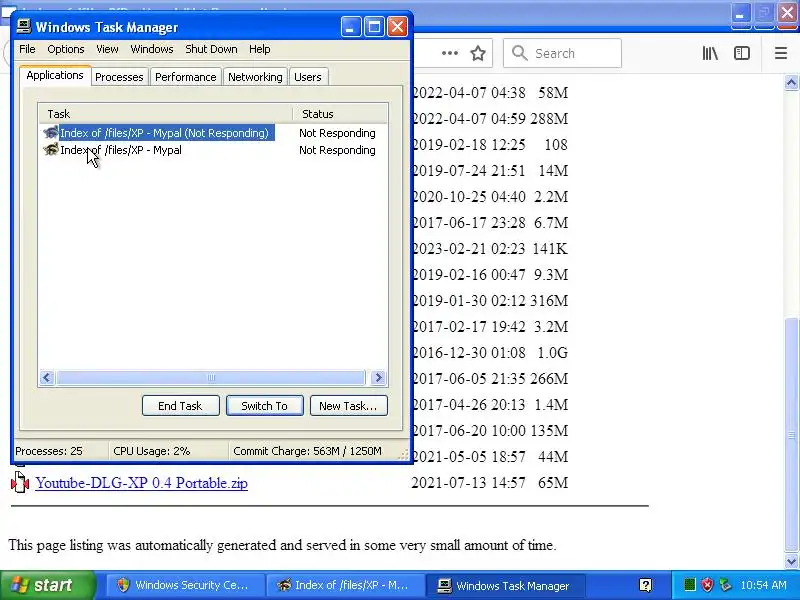Image resolution: width=800 pixels, height=600 pixels.
Task: Switch to the Performance tab
Action: (x=186, y=77)
